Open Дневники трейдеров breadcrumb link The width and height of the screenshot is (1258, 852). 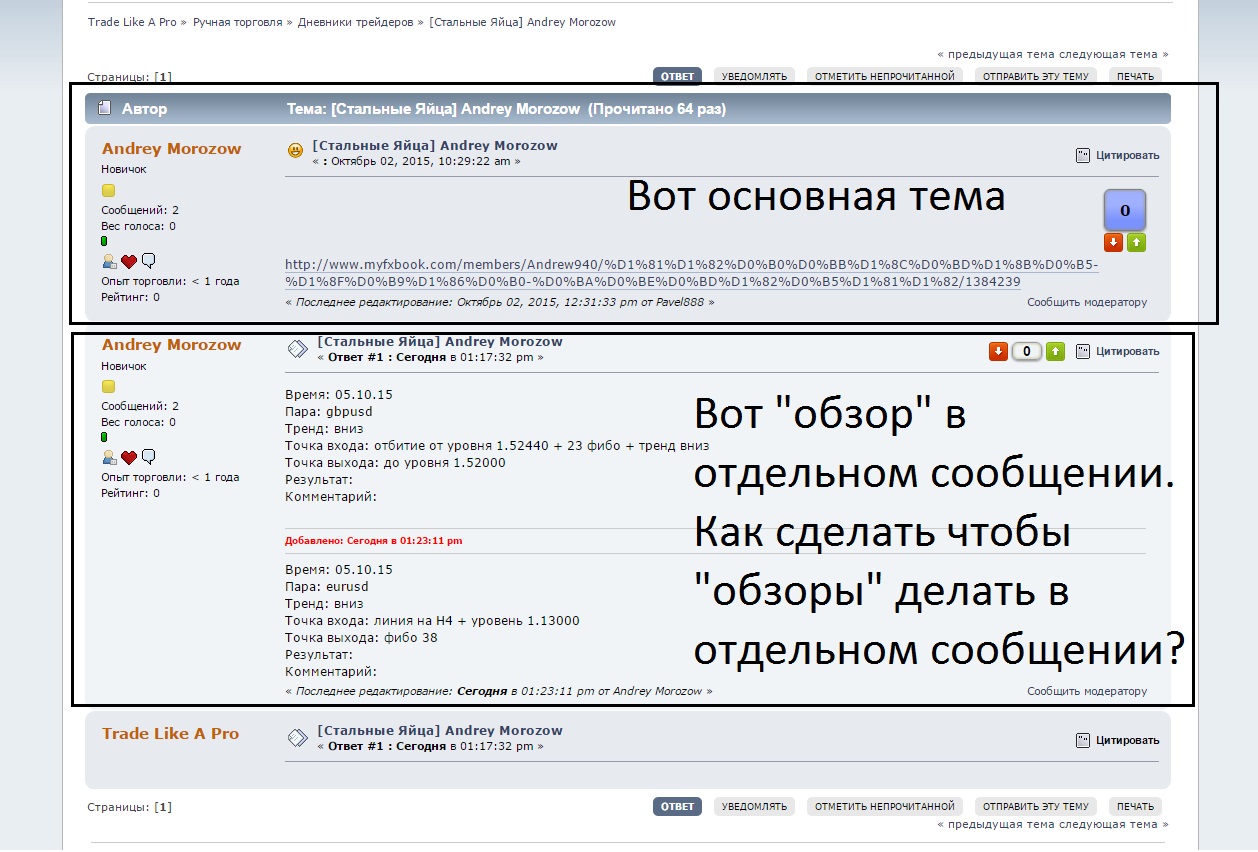tap(355, 22)
